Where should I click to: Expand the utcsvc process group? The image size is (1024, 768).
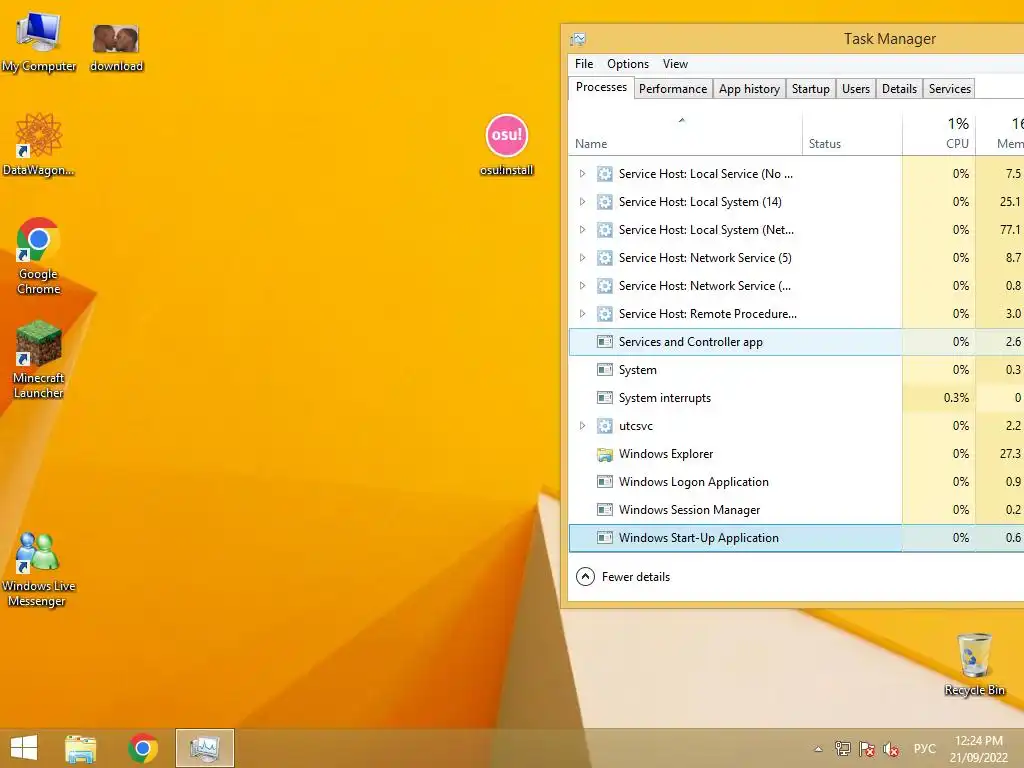click(x=583, y=426)
